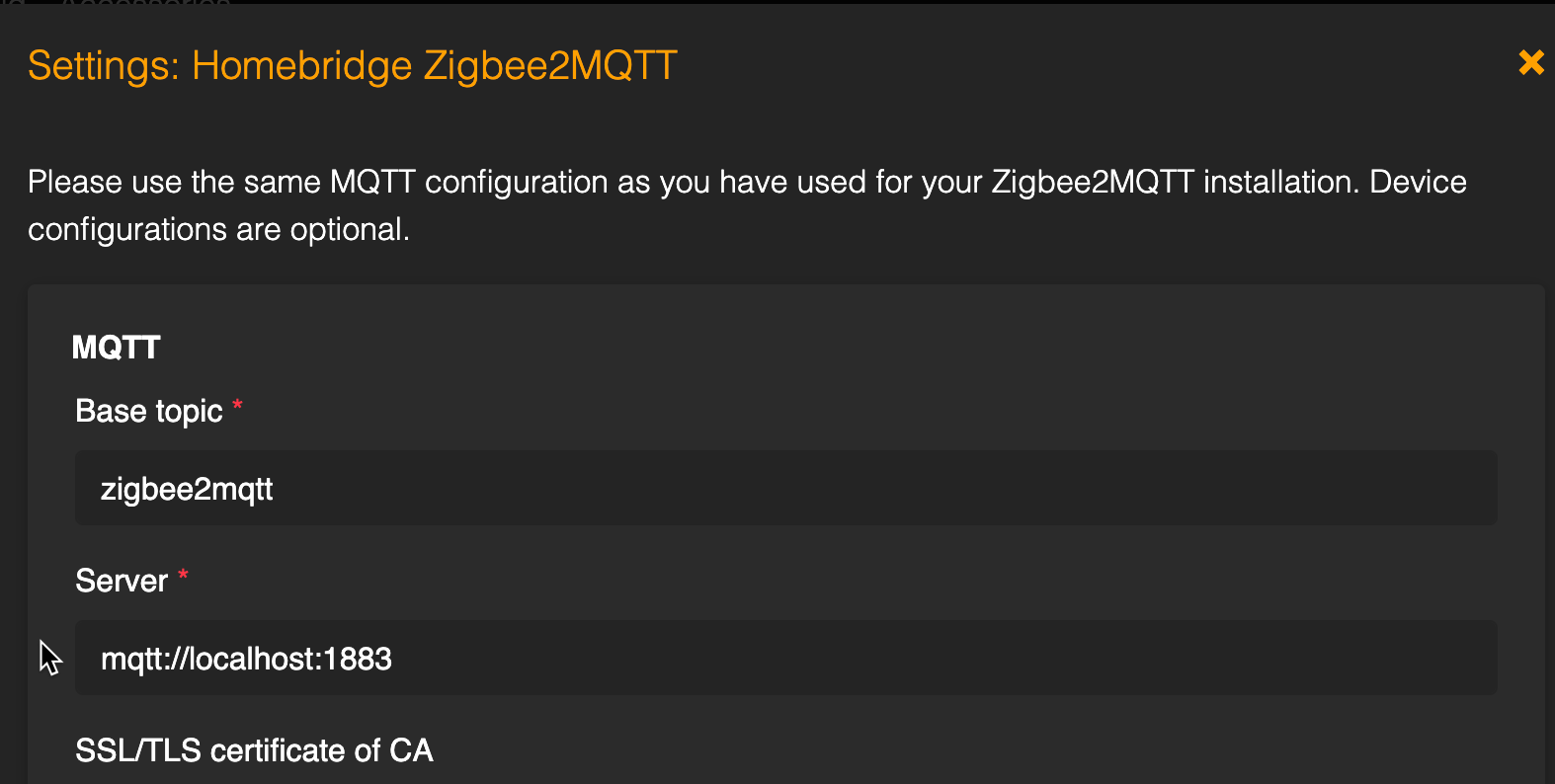Click the Base topic label
The height and width of the screenshot is (784, 1555).
pyautogui.click(x=149, y=411)
